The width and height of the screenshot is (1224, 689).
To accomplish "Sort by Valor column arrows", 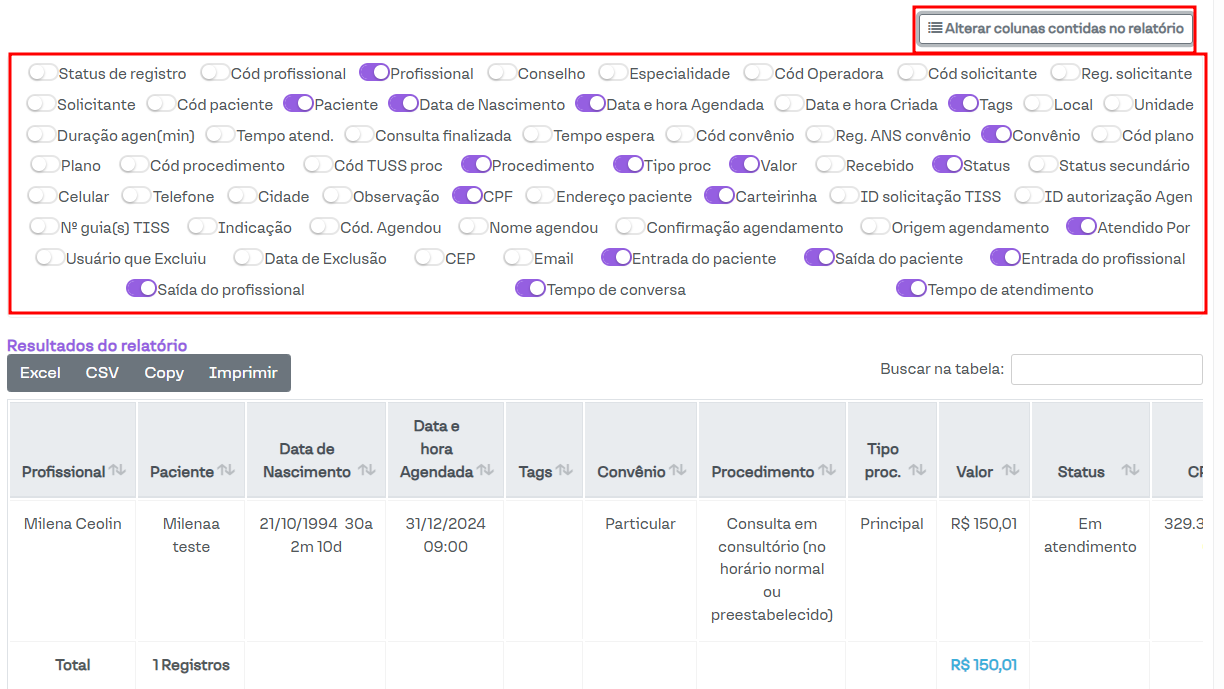I will click(1010, 471).
